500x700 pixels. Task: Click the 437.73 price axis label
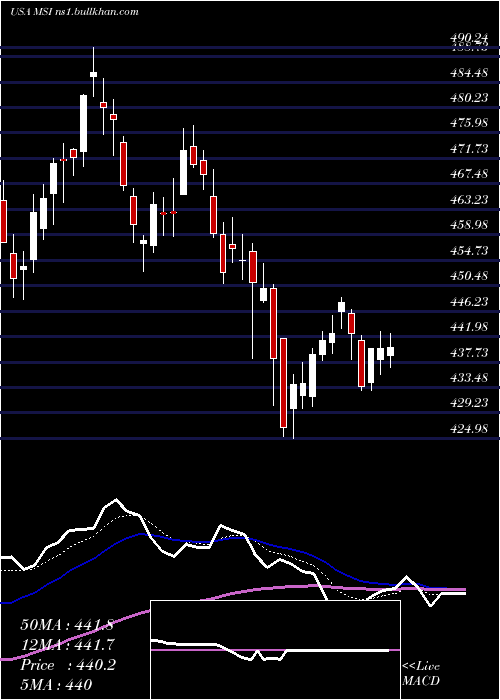pyautogui.click(x=469, y=353)
